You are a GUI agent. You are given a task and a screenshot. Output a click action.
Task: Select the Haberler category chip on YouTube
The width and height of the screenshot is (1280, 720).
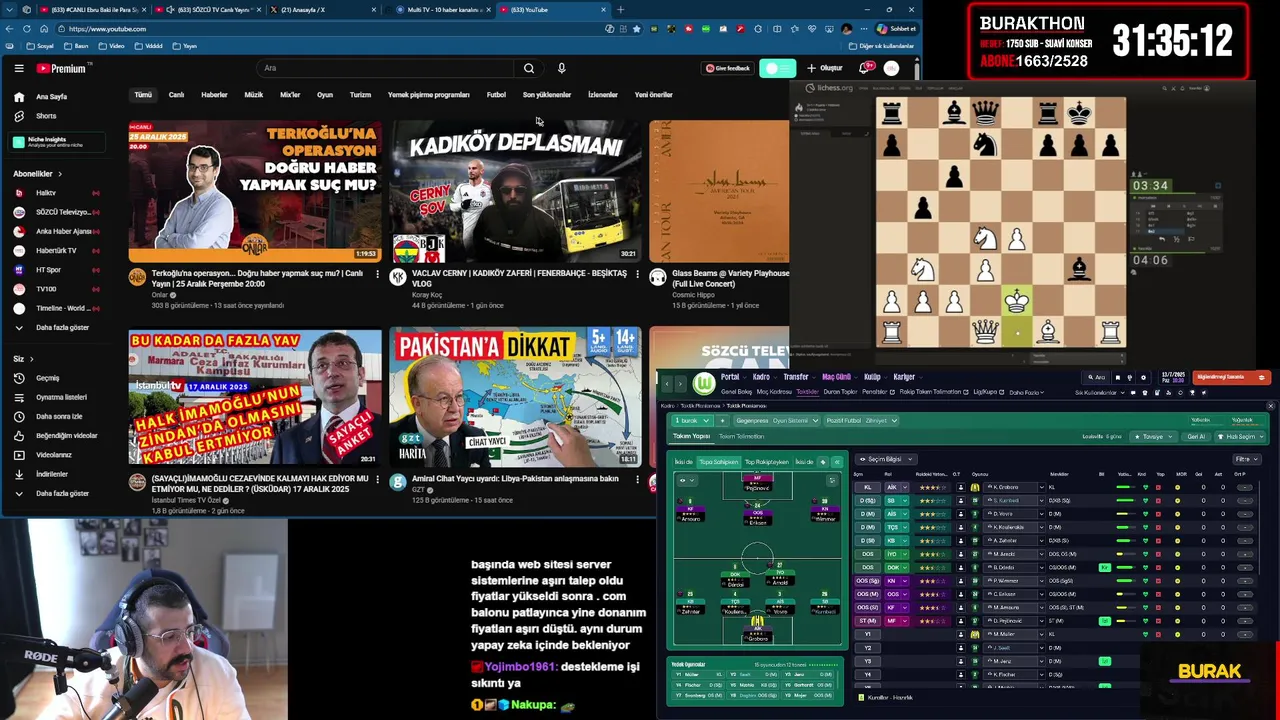[x=214, y=95]
